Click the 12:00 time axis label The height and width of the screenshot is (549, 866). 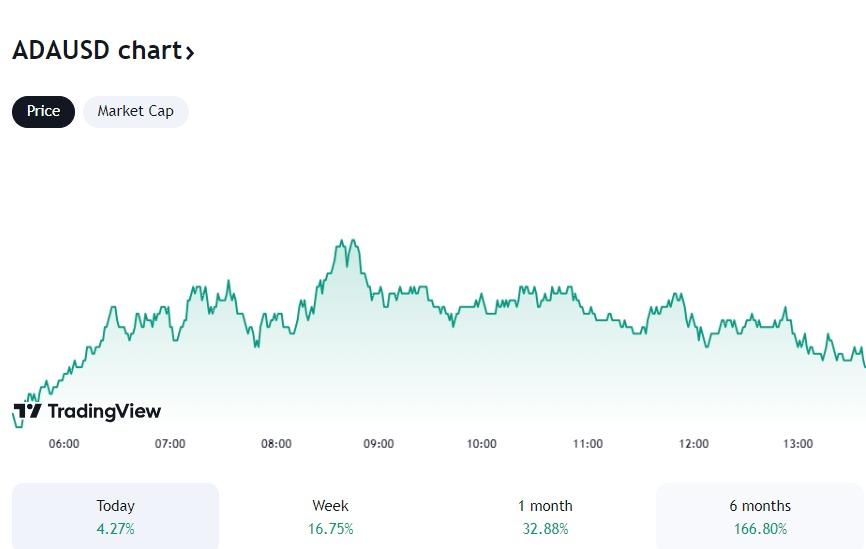(x=693, y=443)
